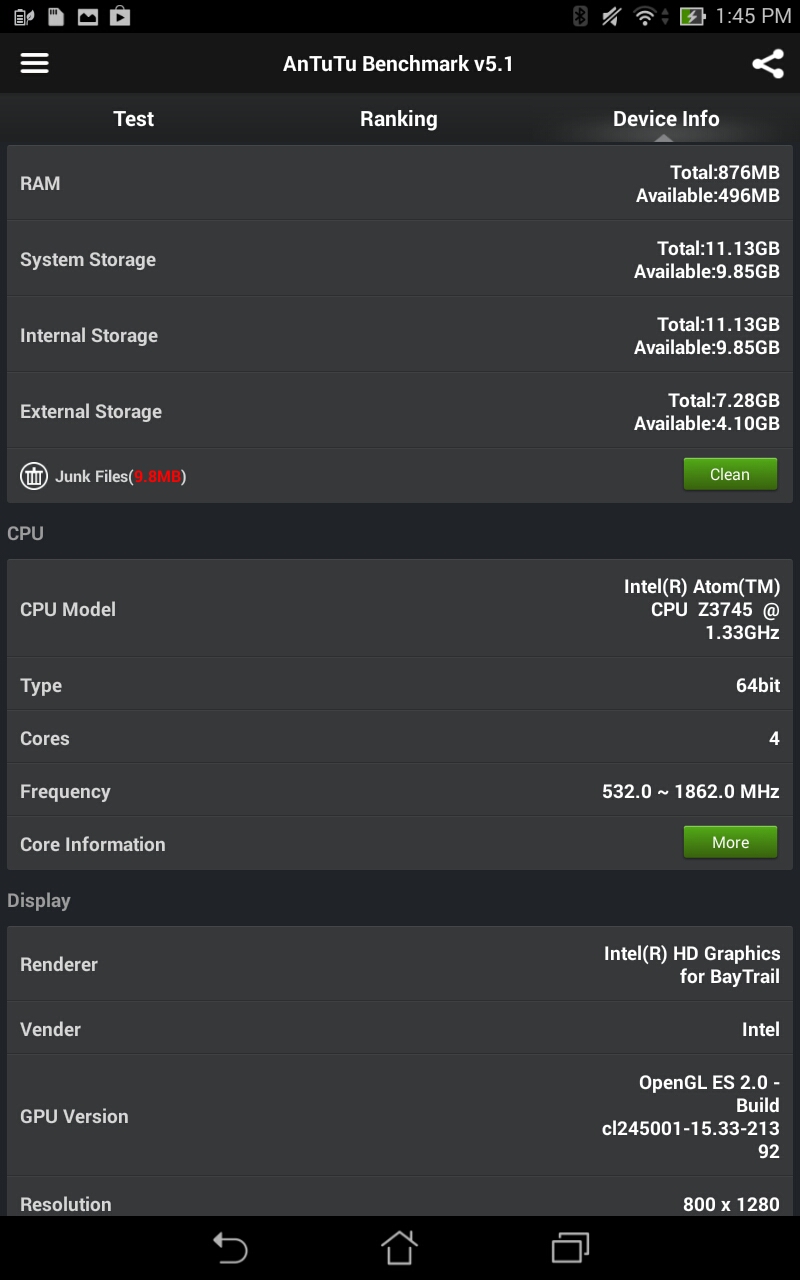800x1280 pixels.
Task: Tap the Wi-Fi status bar icon
Action: tap(646, 16)
